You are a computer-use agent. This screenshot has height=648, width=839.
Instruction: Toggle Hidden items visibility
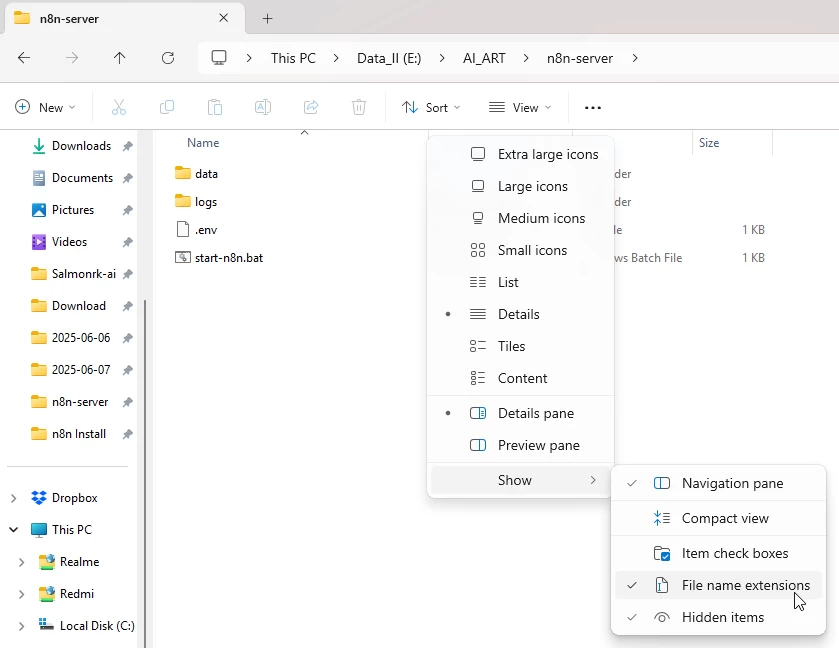coord(722,617)
